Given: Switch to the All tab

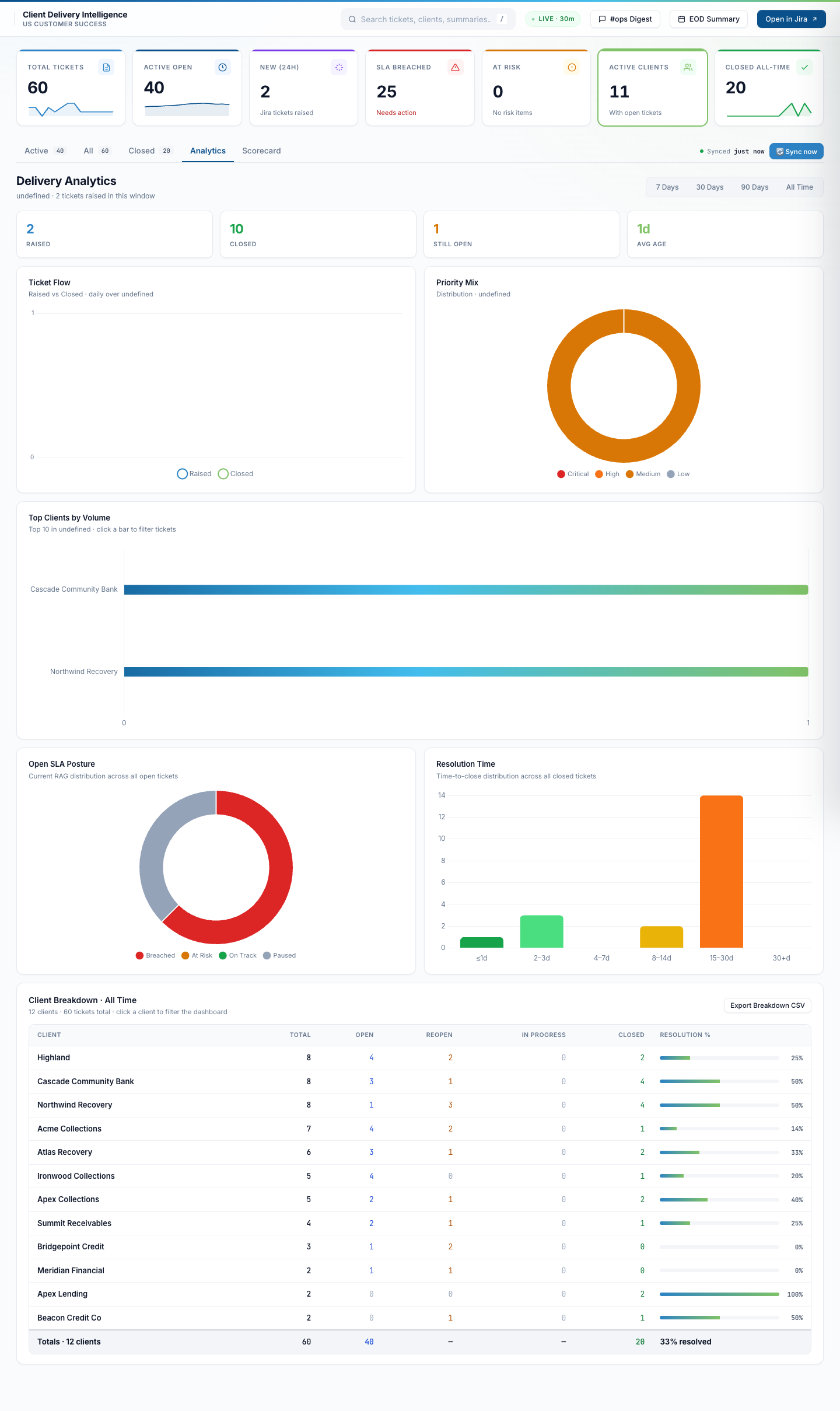Looking at the screenshot, I should coord(97,151).
